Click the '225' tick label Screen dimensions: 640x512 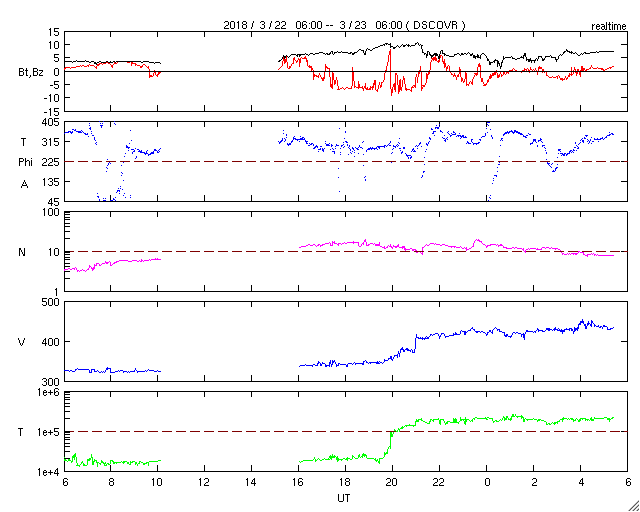pyautogui.click(x=51, y=162)
